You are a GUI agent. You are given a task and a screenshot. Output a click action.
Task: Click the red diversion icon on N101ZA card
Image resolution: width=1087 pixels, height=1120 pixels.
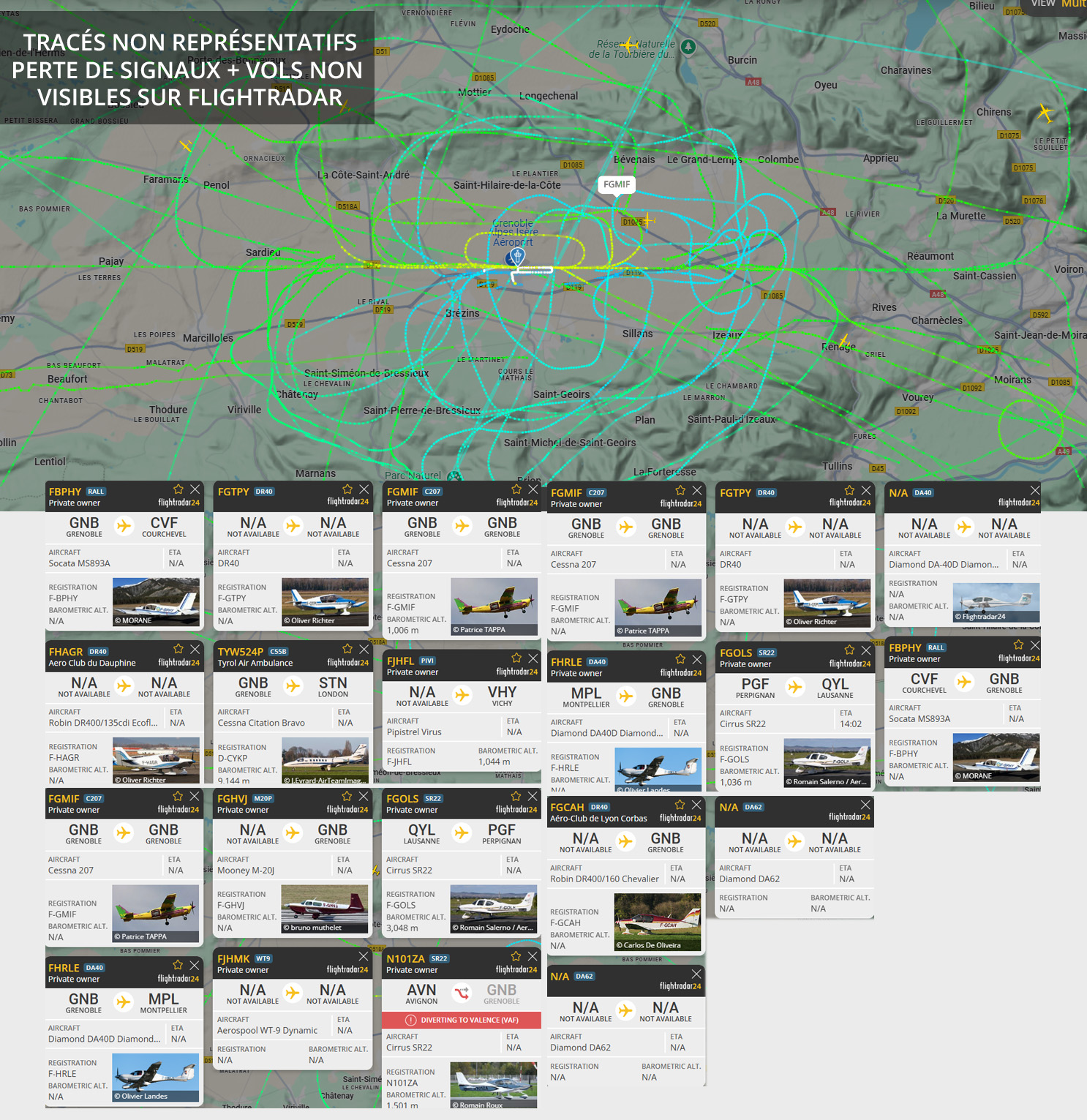tap(462, 993)
